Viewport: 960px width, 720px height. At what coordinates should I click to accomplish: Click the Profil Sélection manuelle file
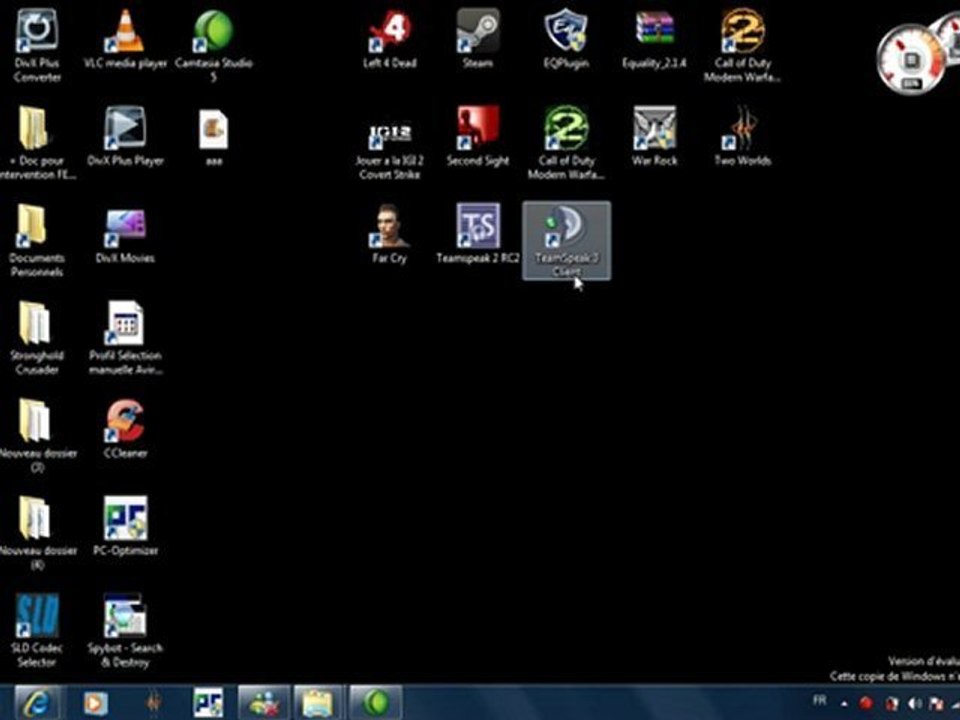[125, 337]
